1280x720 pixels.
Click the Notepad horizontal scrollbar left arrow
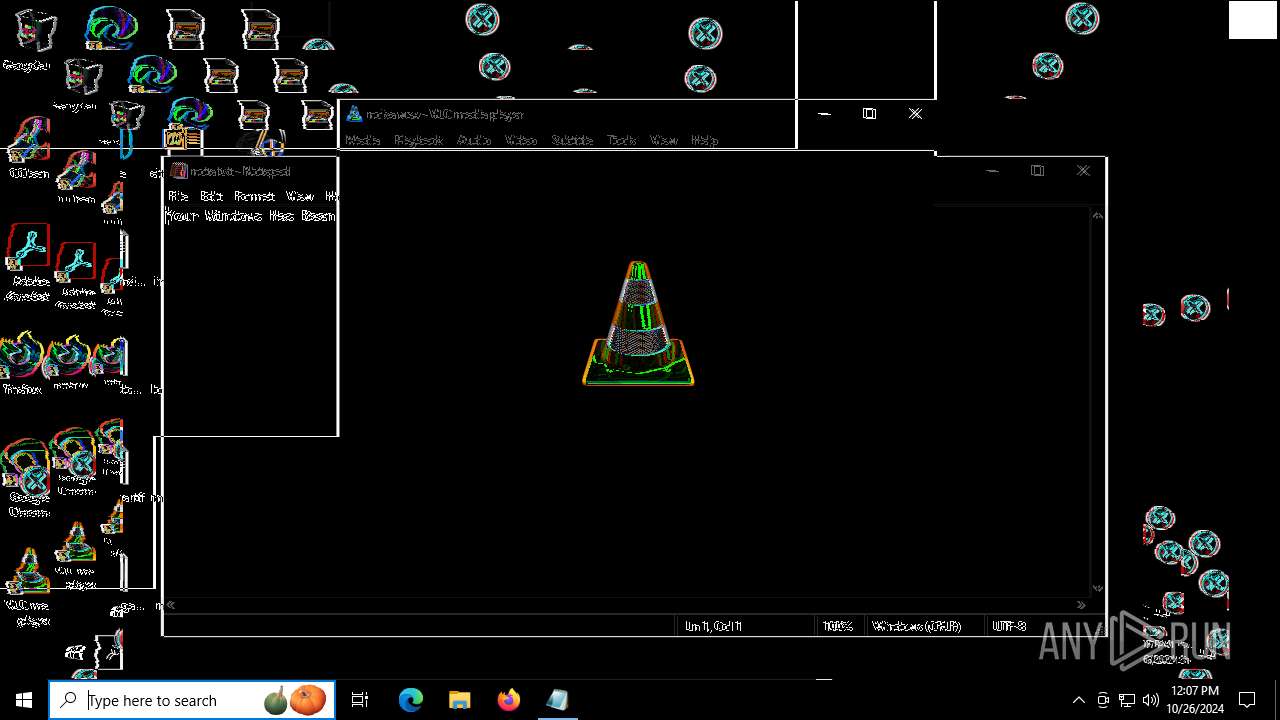coord(171,605)
